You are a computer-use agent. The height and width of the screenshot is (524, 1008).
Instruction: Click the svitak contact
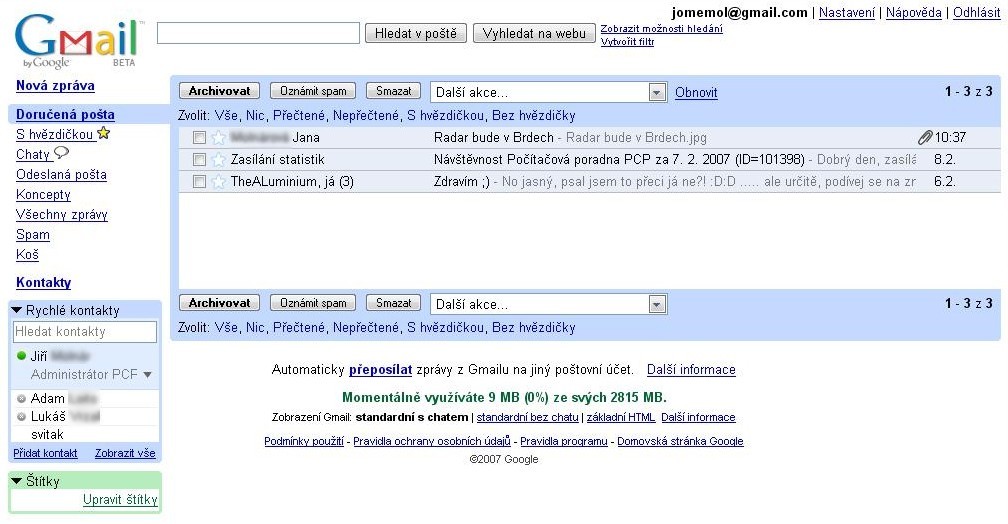(47, 435)
